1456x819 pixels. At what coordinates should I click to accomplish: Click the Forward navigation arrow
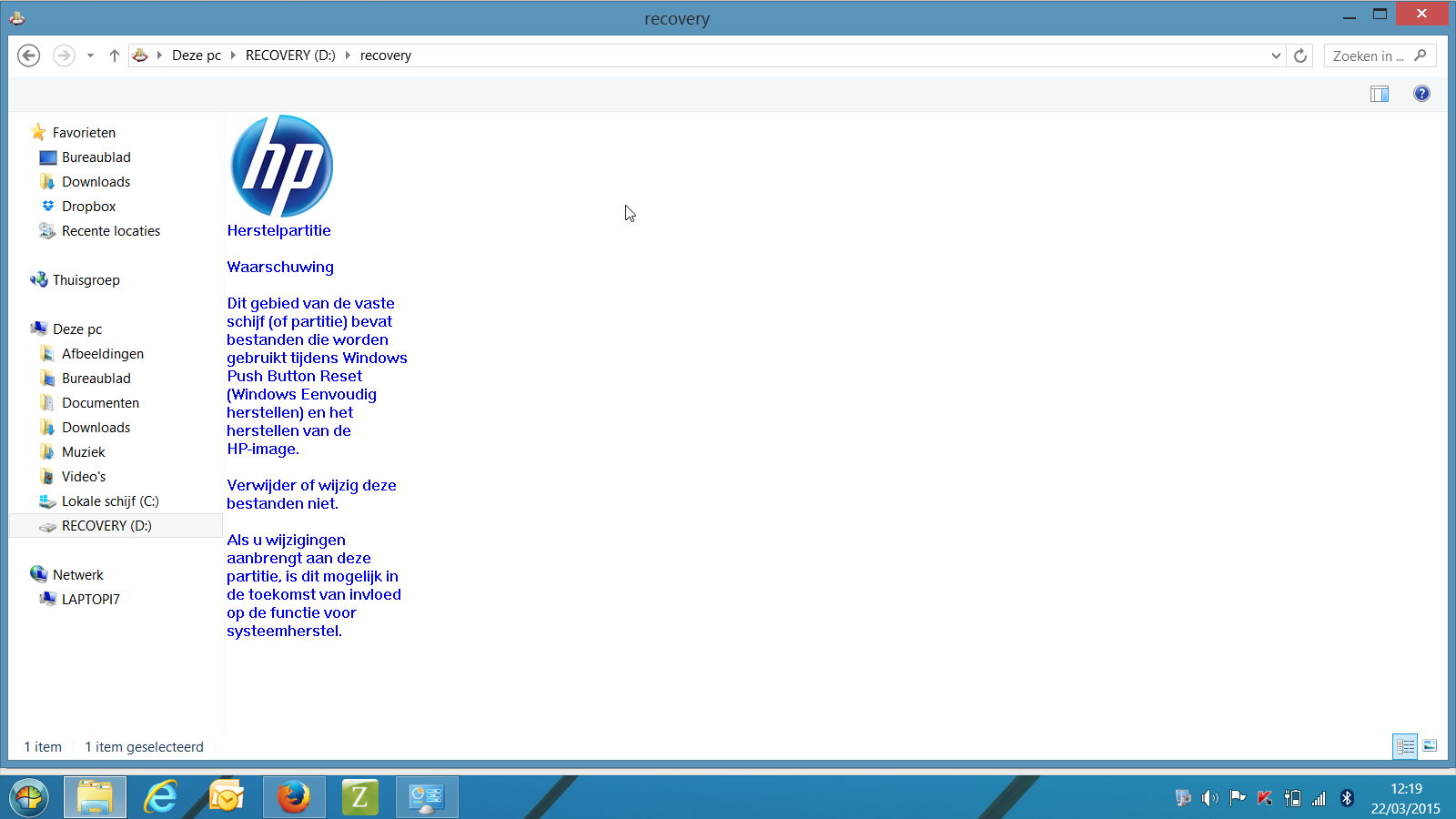pos(64,56)
